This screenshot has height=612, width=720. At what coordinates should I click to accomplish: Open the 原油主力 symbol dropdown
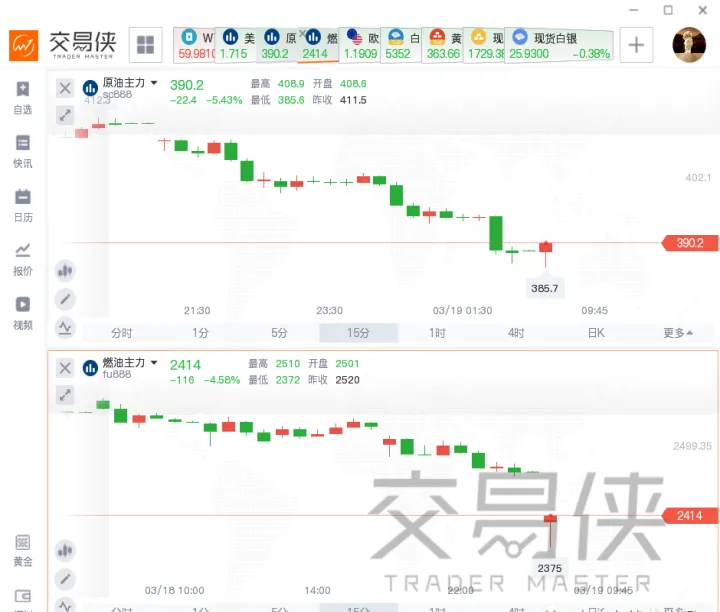tap(153, 84)
